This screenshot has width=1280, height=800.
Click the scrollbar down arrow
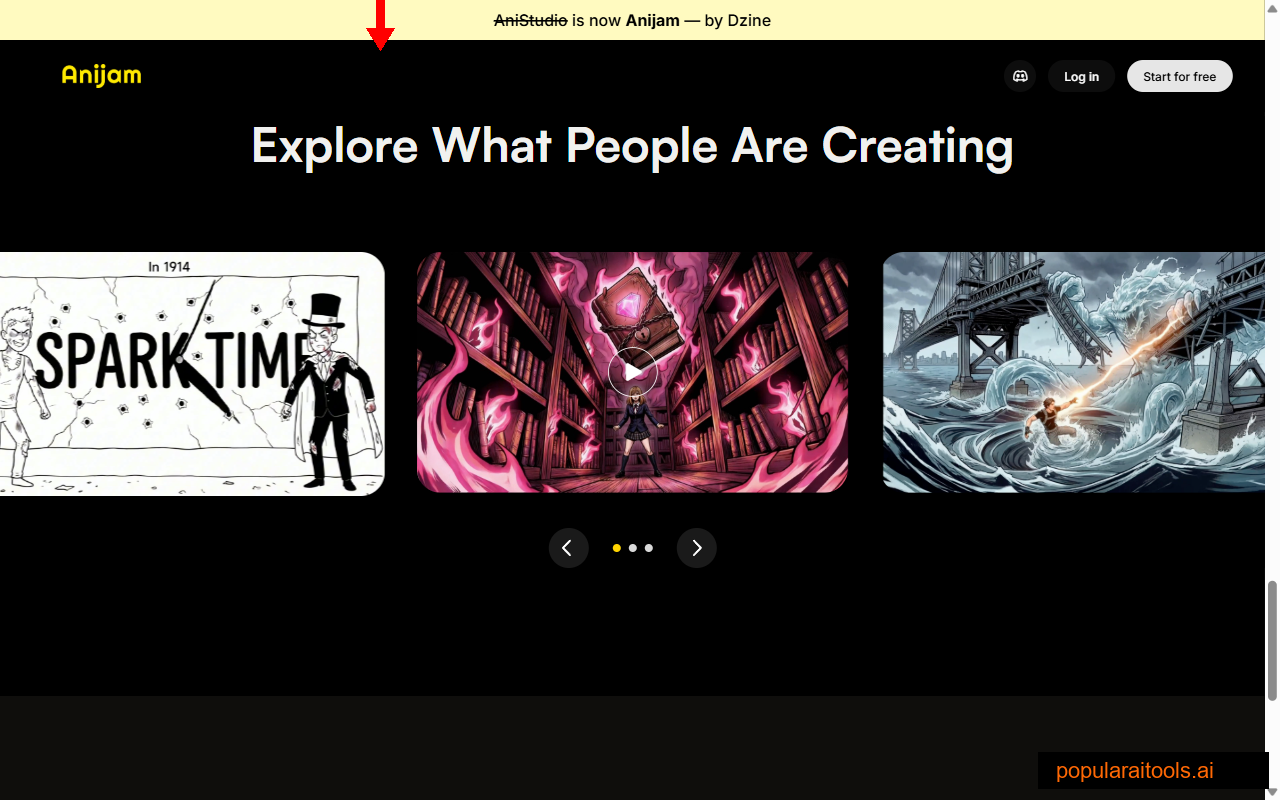tap(1272, 792)
